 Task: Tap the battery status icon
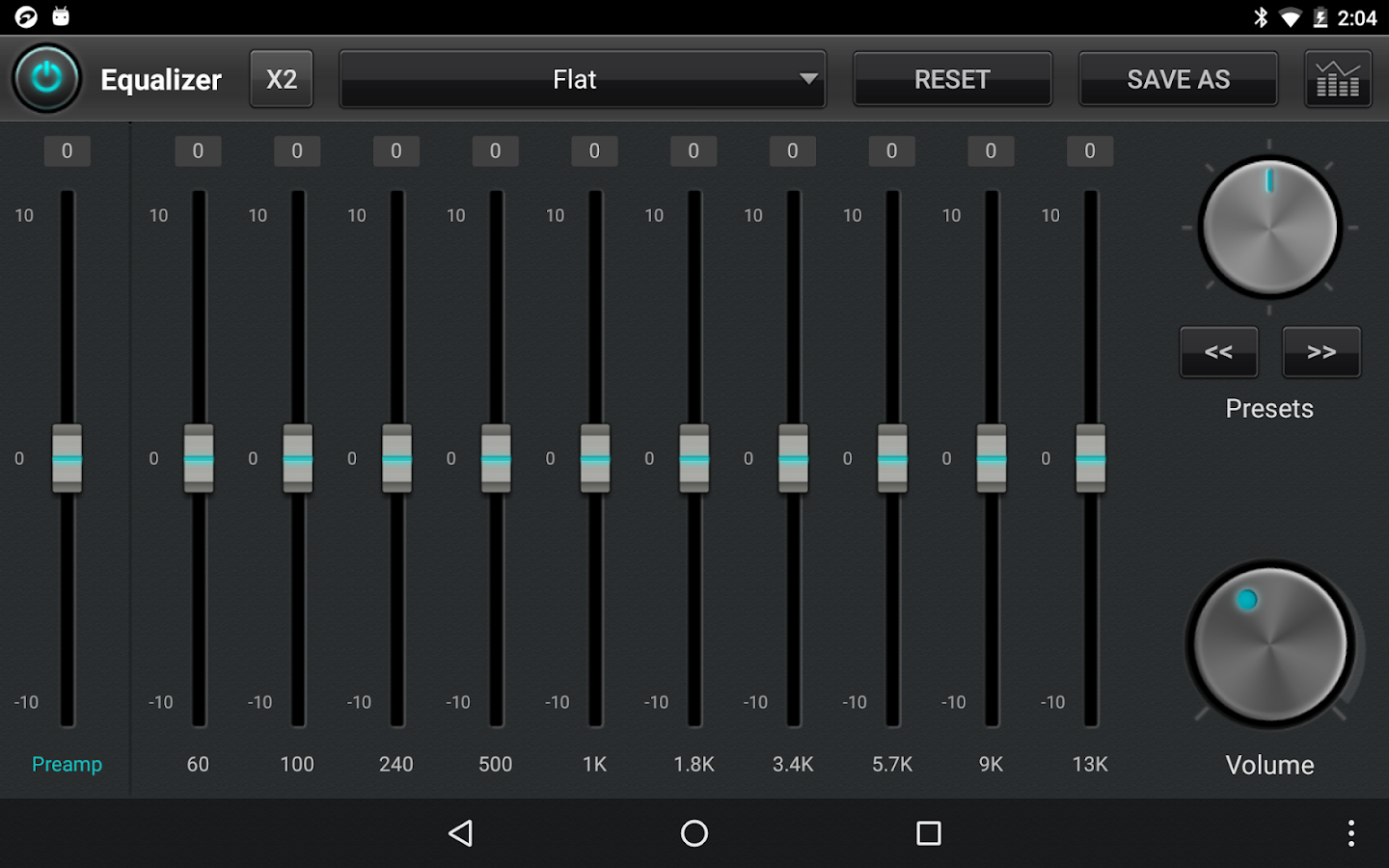(x=1321, y=17)
